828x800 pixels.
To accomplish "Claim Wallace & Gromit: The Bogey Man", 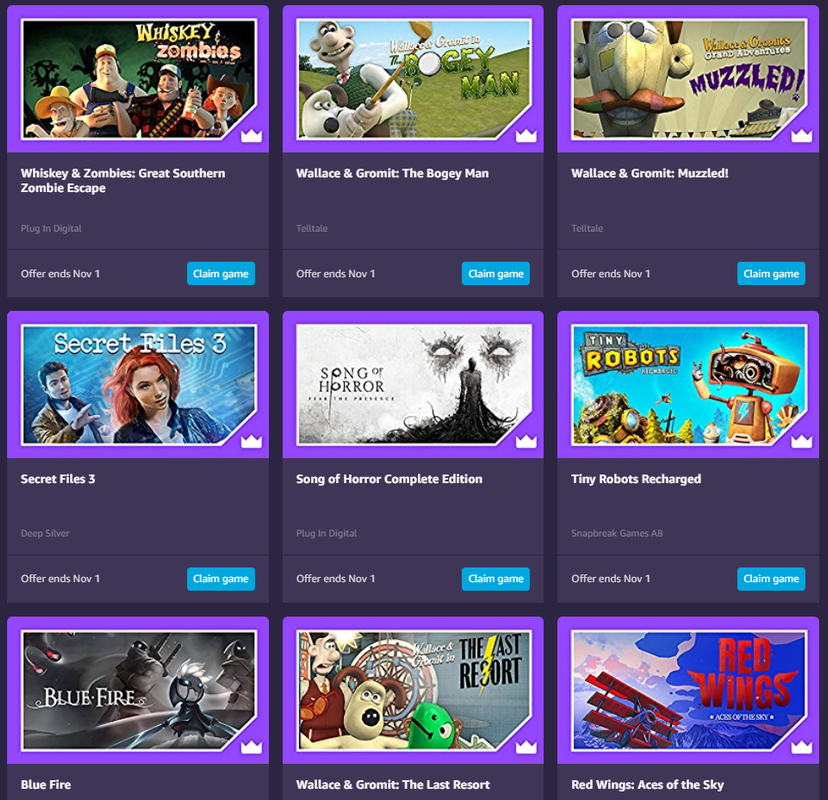I will coord(496,274).
